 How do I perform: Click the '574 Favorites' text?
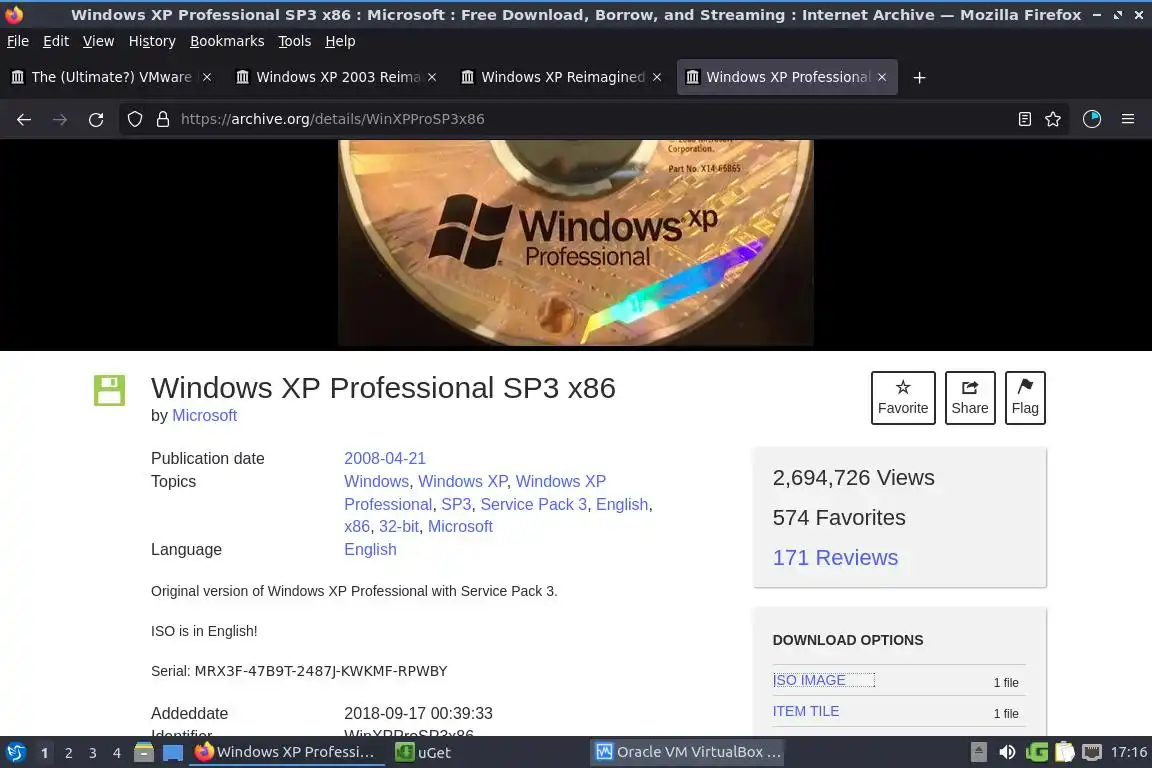[x=839, y=518]
